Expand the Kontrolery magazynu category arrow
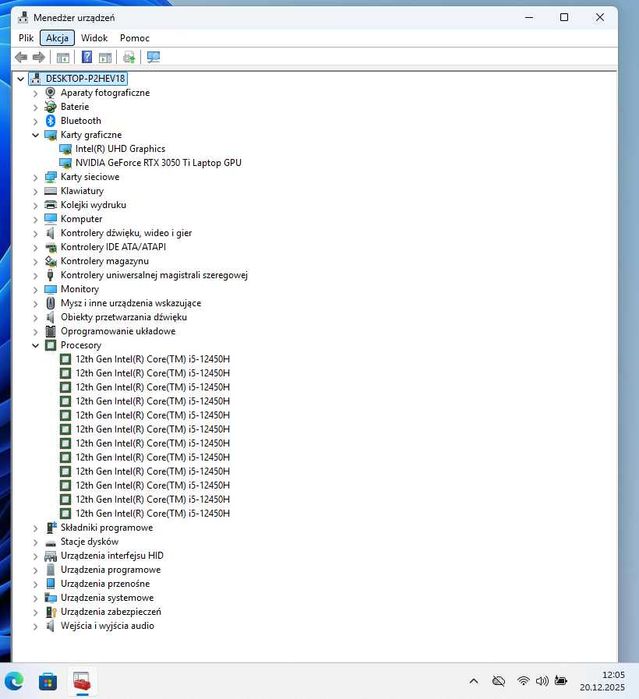The image size is (639, 699). point(35,262)
